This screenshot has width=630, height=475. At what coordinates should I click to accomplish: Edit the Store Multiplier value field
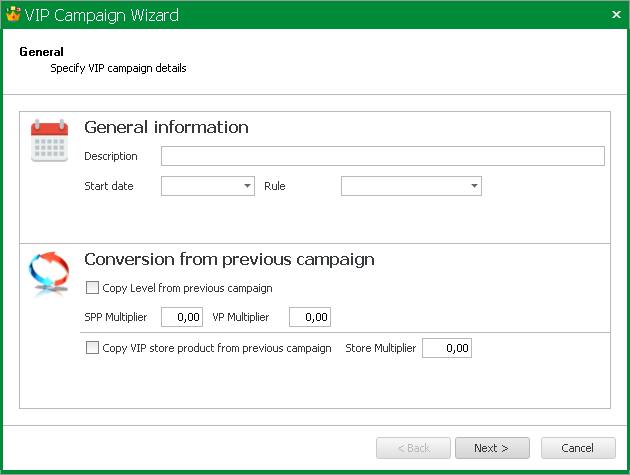(447, 348)
